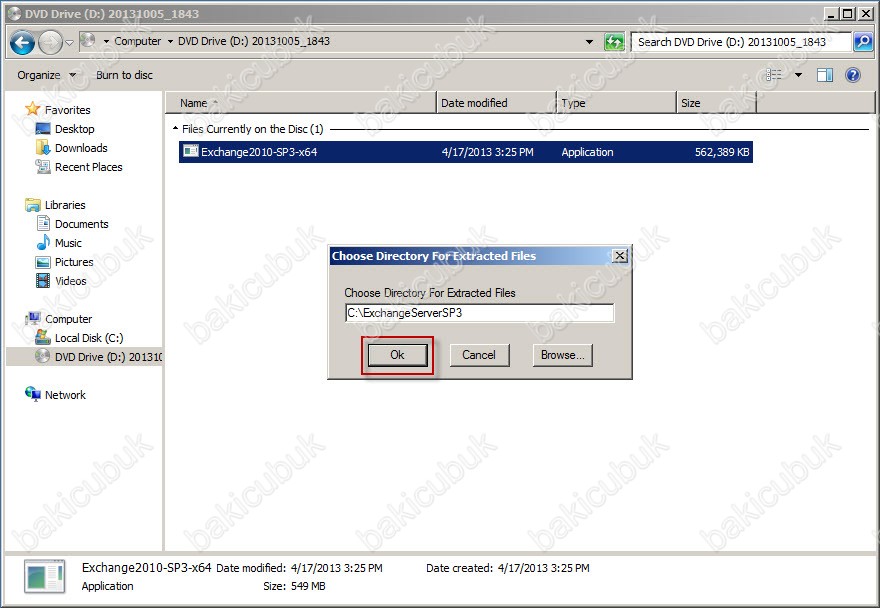
Task: Open the view options dropdown arrow
Action: click(798, 75)
